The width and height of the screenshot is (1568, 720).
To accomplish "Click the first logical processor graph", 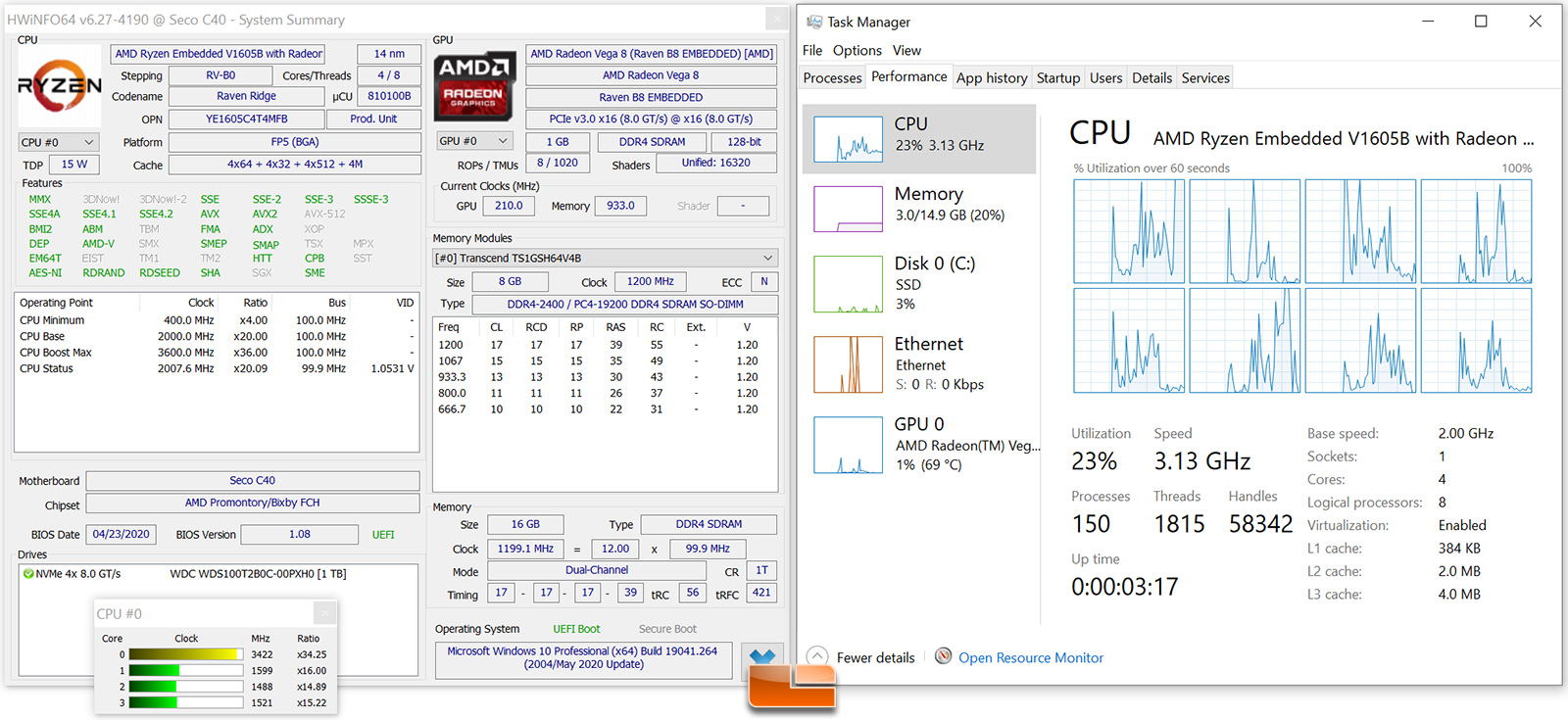I will (1129, 231).
